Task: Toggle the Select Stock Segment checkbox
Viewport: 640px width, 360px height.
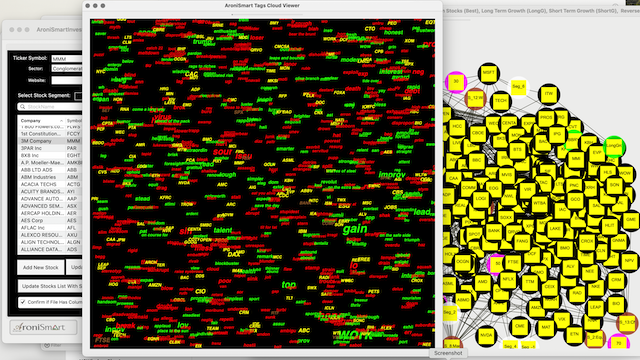Action: click(78, 96)
